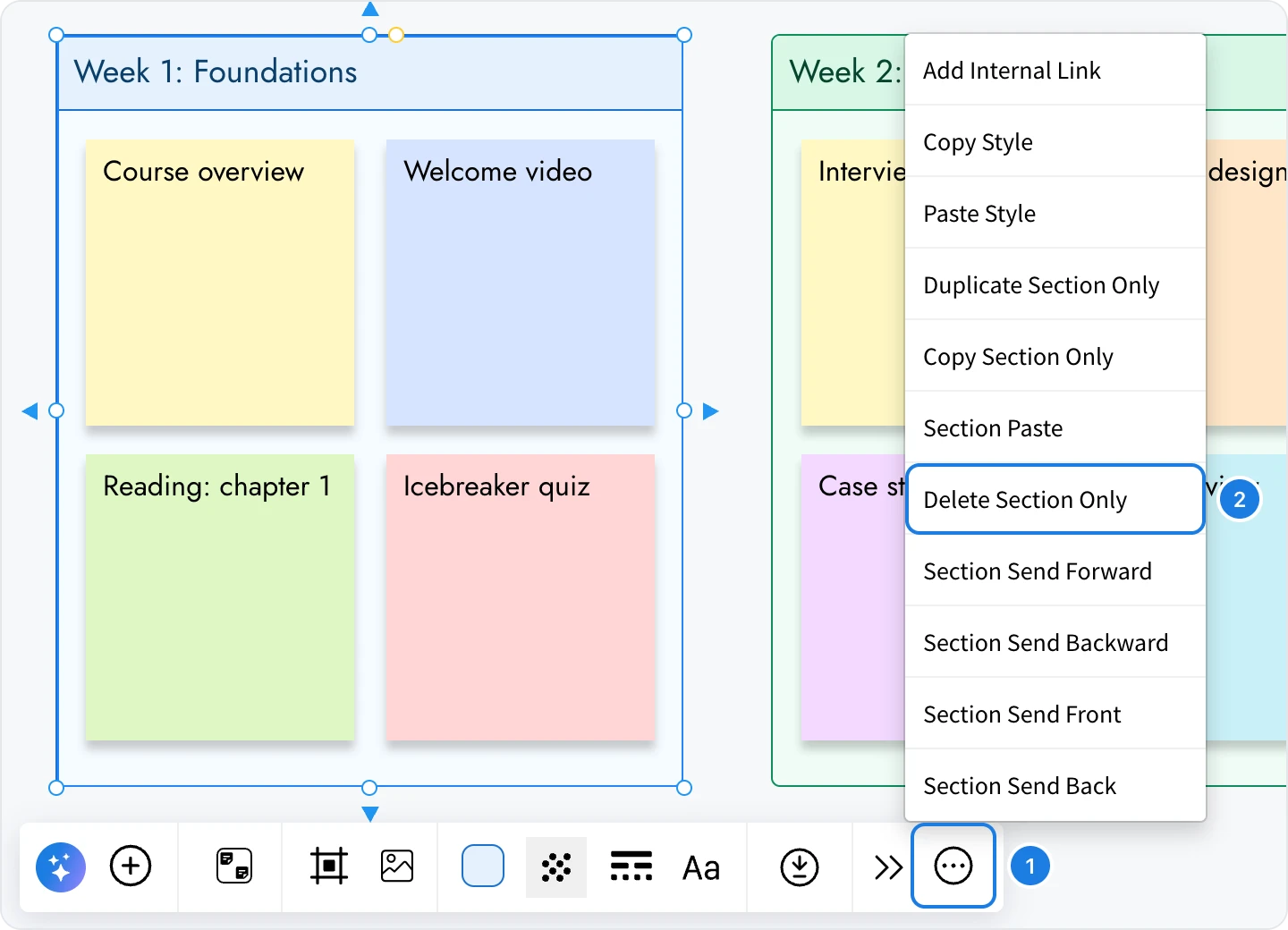The image size is (1288, 930).
Task: Select Section Paste option
Action: 1055,427
